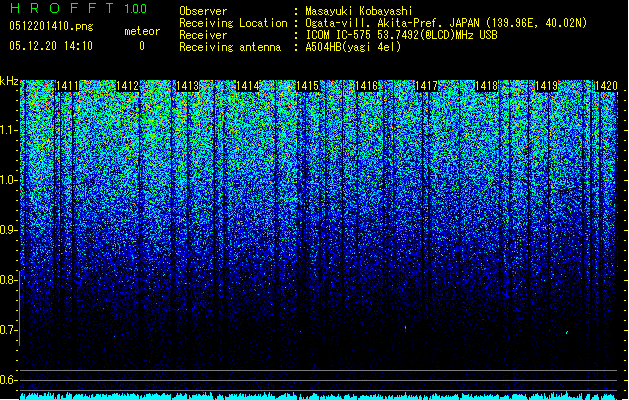Click time marker 1412
Viewport: 629px width, 400px height.
[128, 86]
